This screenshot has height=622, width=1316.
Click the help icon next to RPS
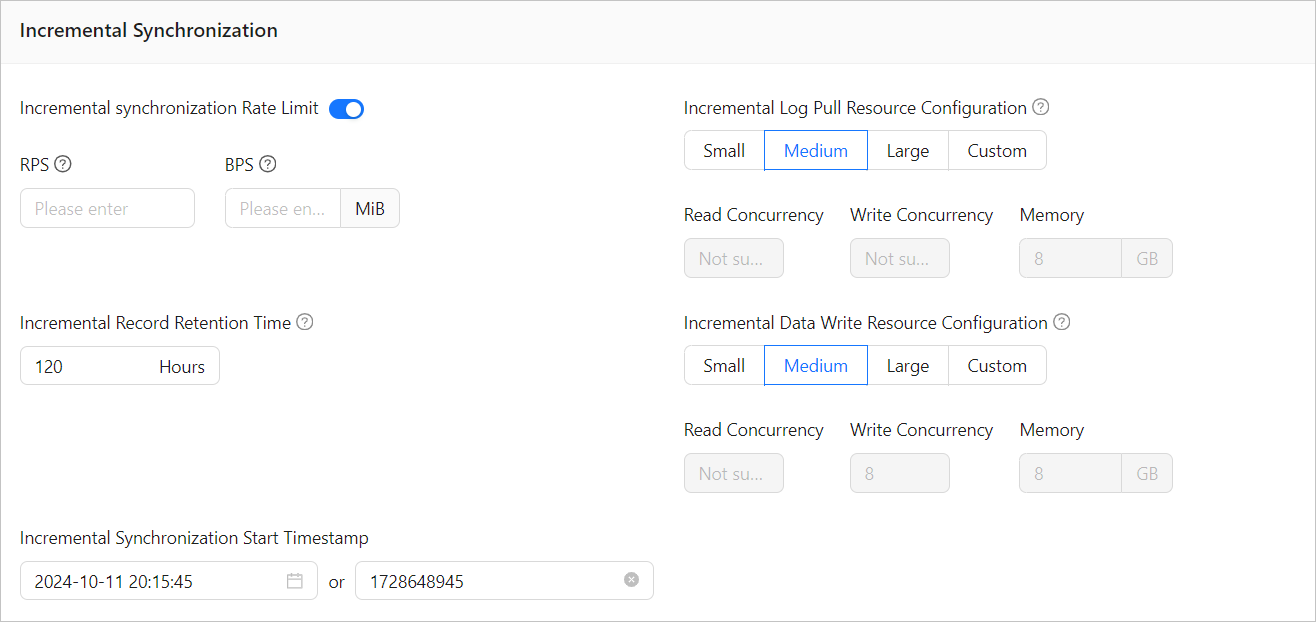click(x=63, y=165)
